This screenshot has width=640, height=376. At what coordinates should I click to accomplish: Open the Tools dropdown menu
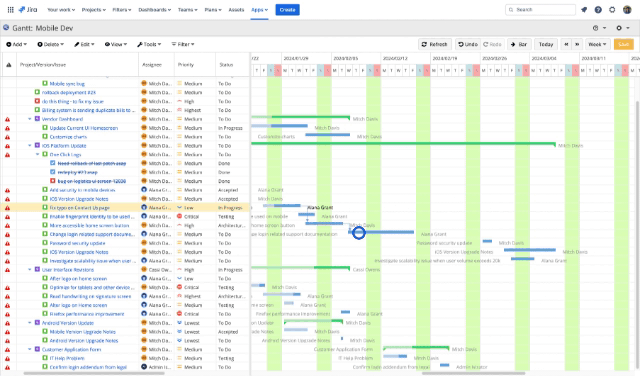tap(149, 44)
